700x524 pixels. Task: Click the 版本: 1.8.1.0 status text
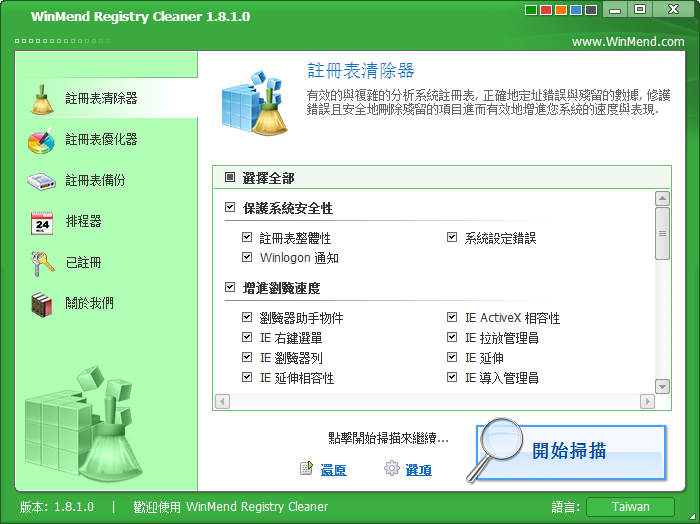coord(57,507)
